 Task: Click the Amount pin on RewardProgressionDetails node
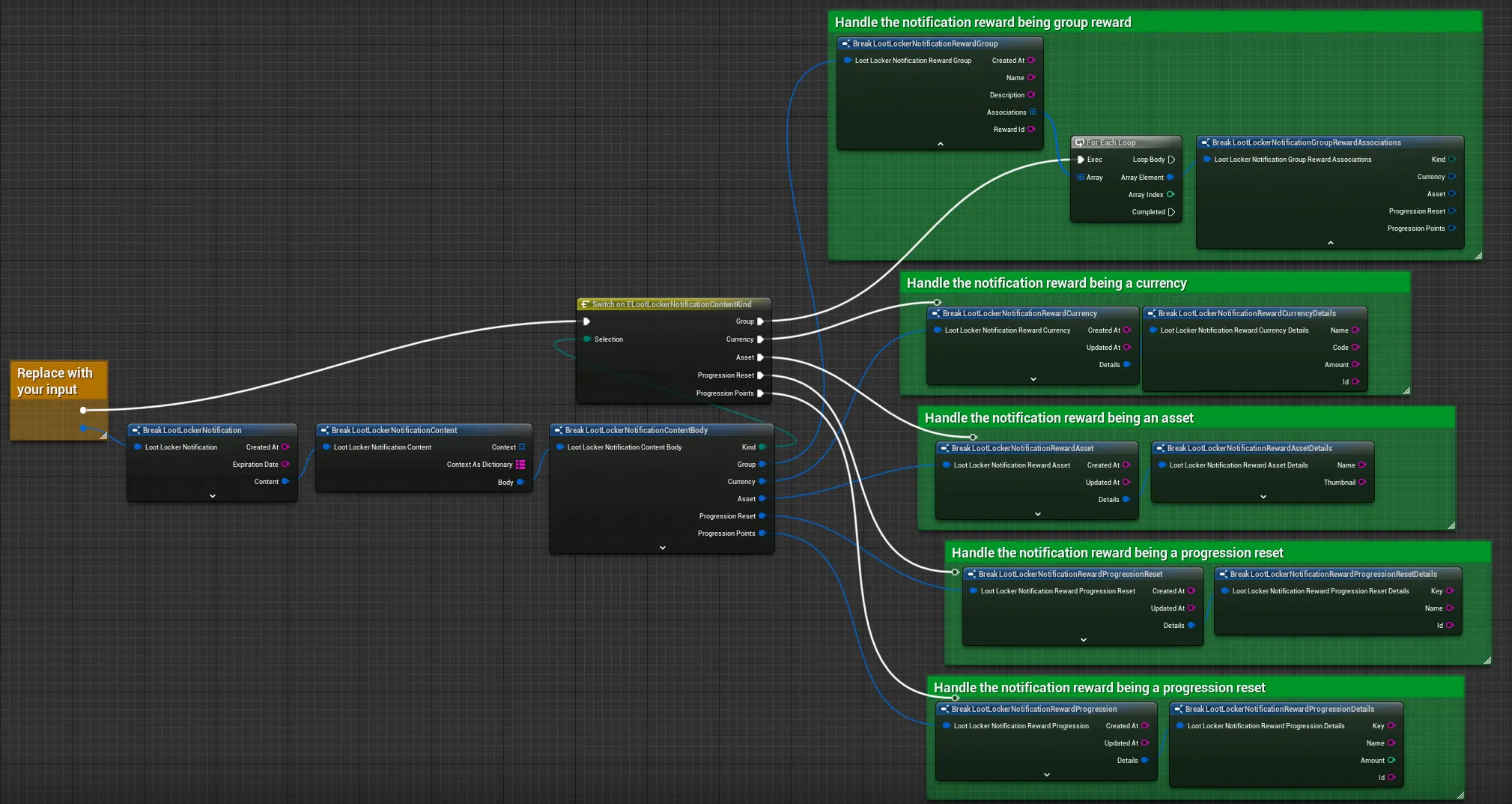click(1391, 761)
